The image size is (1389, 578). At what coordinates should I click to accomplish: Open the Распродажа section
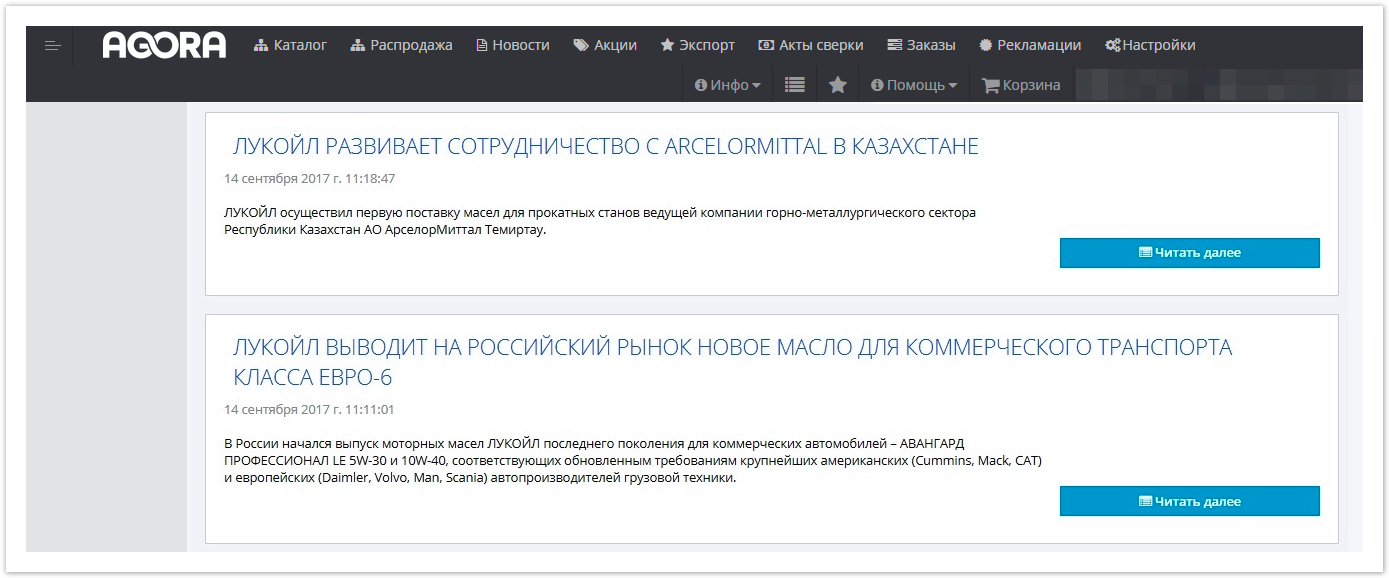point(402,45)
